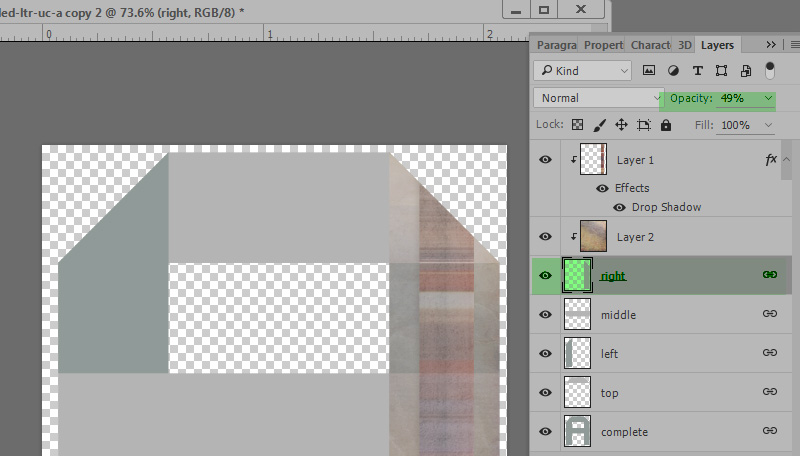Image resolution: width=800 pixels, height=456 pixels.
Task: Hide the left layer eye
Action: pos(545,353)
